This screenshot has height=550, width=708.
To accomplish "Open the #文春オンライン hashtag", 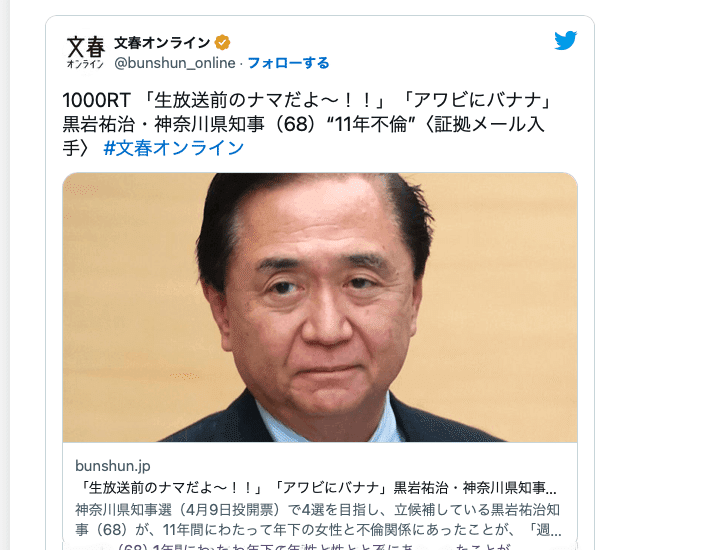I will point(174,148).
